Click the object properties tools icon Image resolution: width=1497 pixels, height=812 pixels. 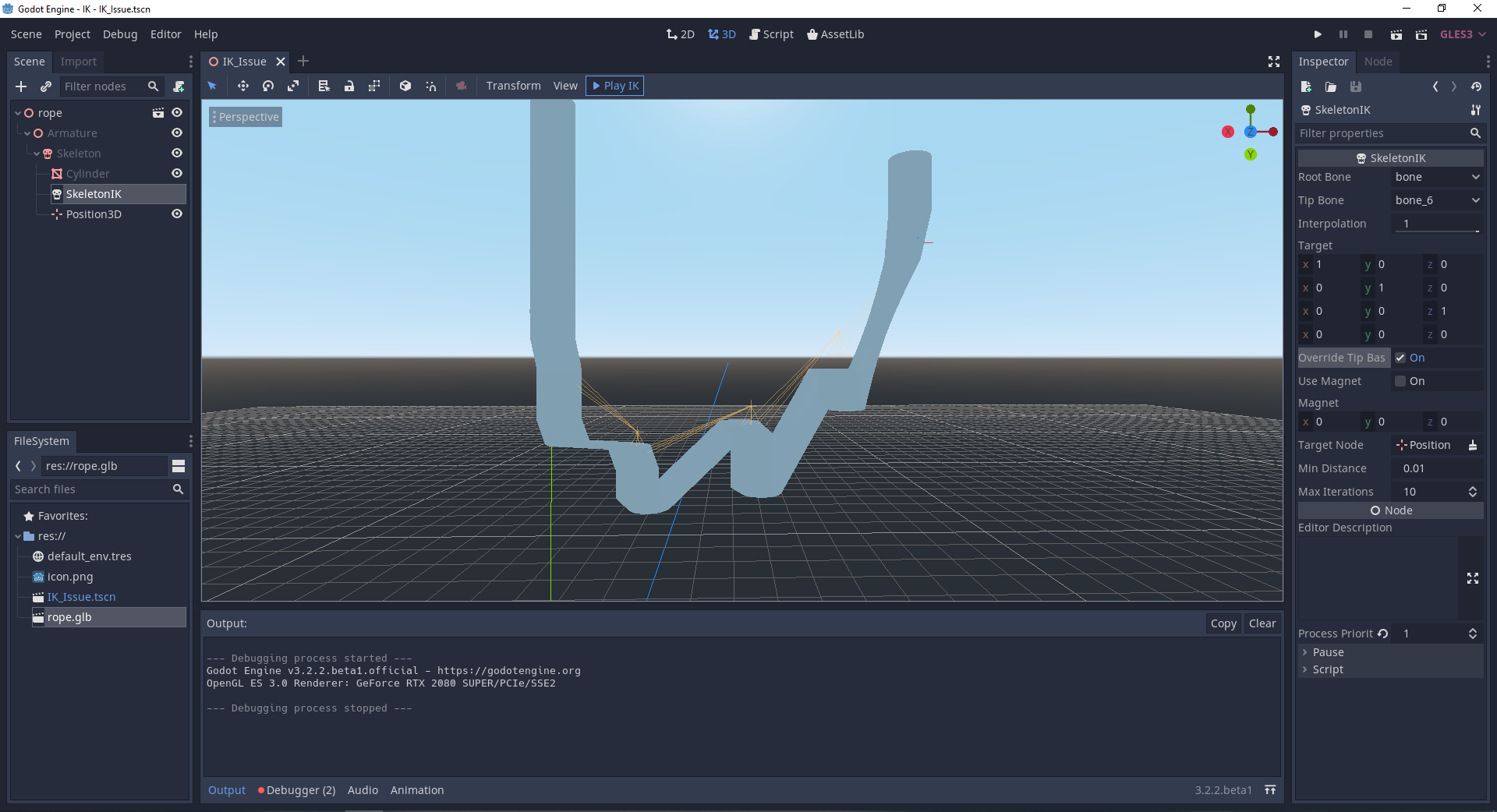[x=1475, y=110]
